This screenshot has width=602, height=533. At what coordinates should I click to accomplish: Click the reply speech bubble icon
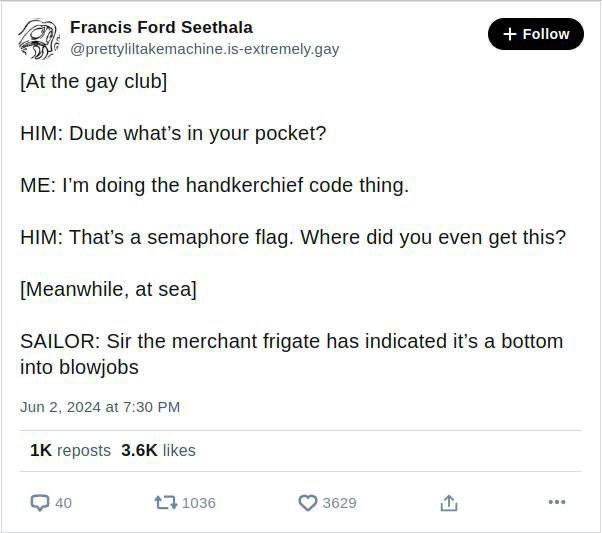pos(40,502)
